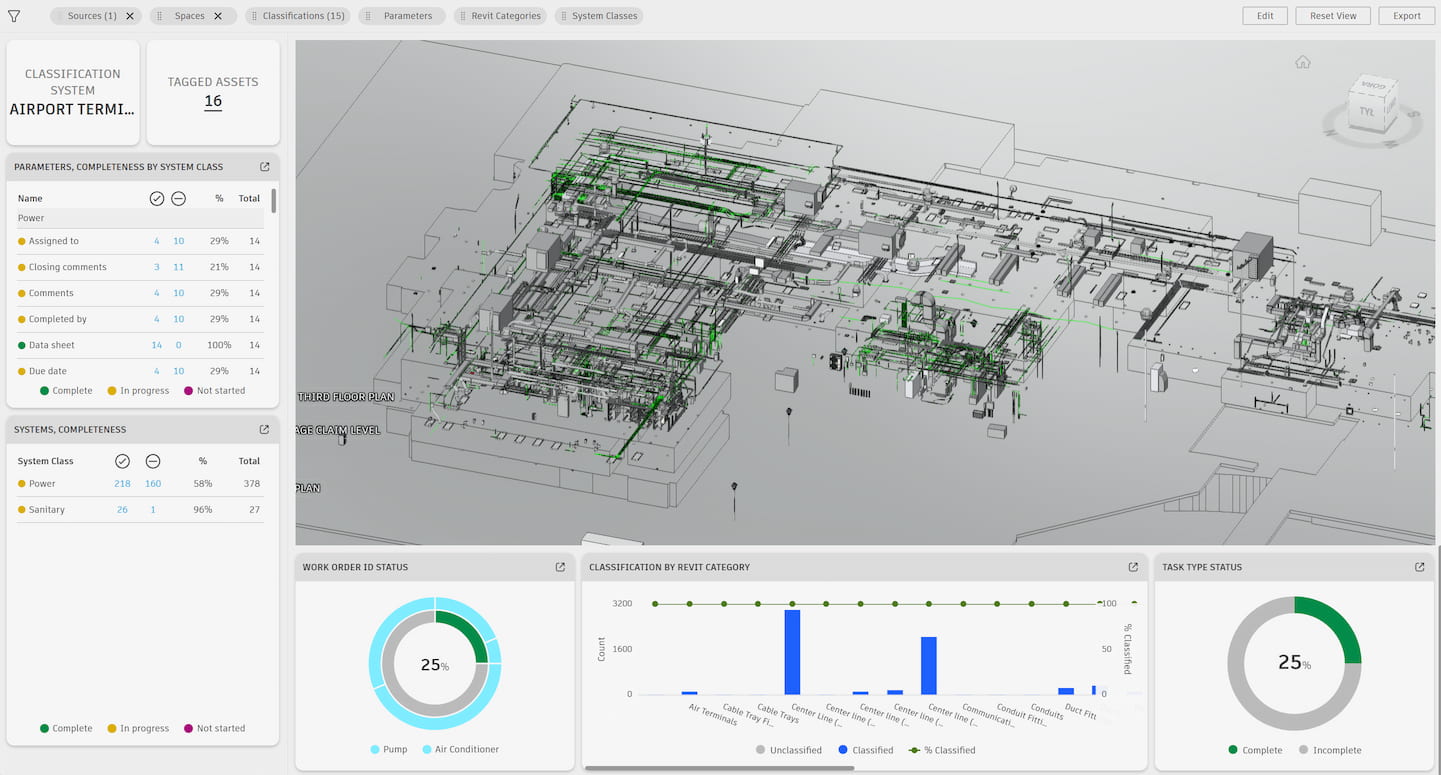The height and width of the screenshot is (775, 1441).
Task: Click the Edit button
Action: 1265,16
